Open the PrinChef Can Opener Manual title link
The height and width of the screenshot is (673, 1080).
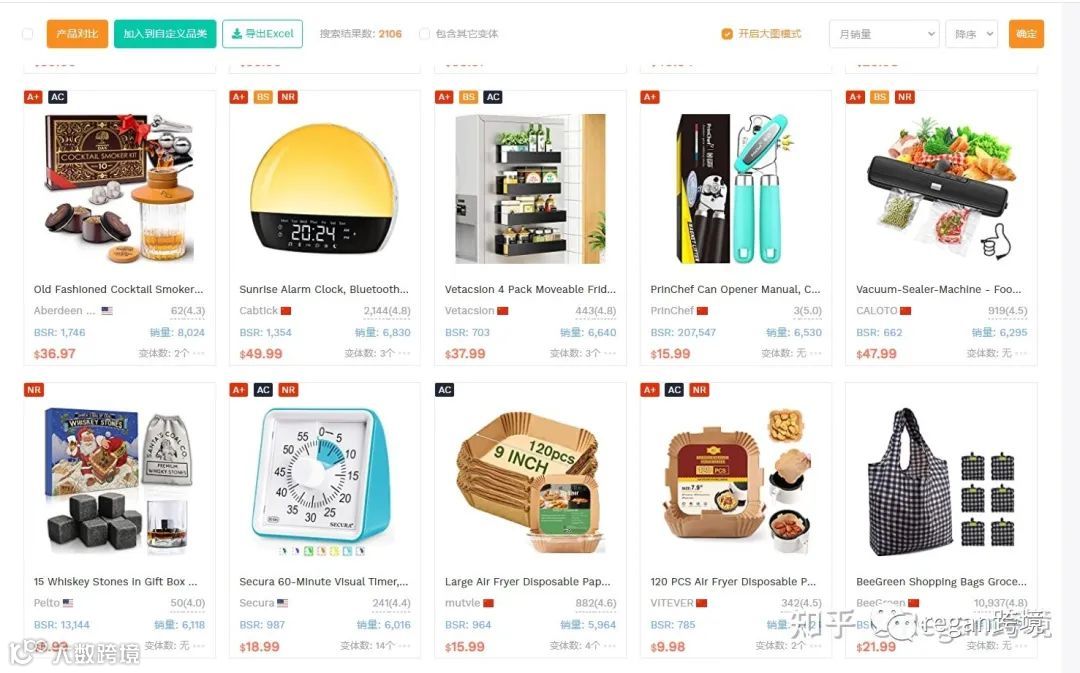pos(735,289)
